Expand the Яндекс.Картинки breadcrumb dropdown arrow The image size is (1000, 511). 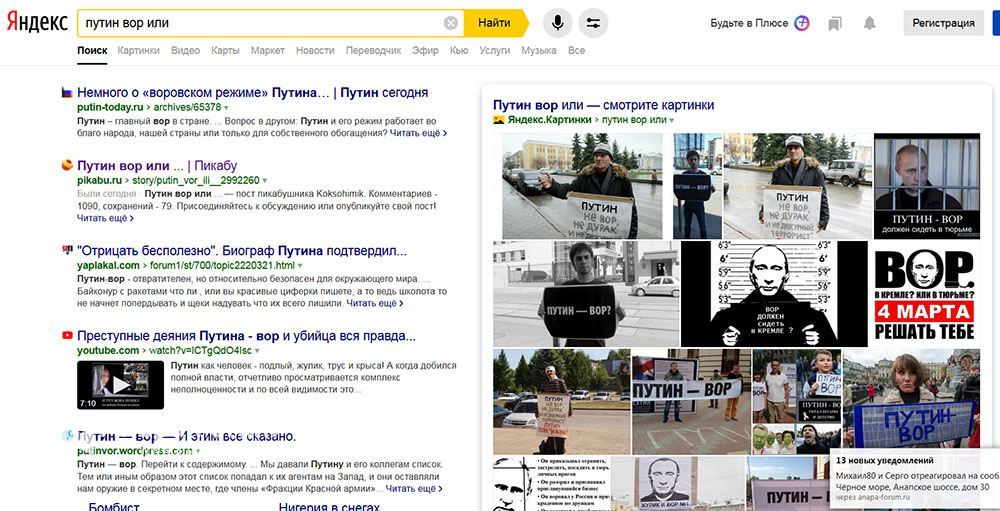tap(671, 120)
